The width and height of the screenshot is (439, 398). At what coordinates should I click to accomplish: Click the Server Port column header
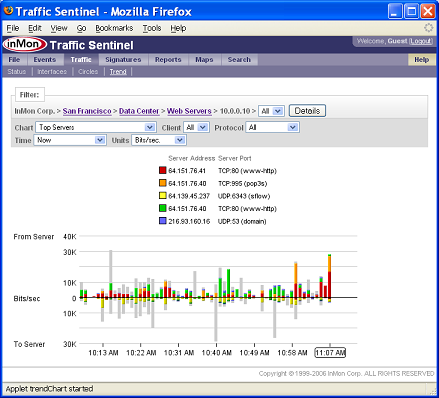pos(235,158)
